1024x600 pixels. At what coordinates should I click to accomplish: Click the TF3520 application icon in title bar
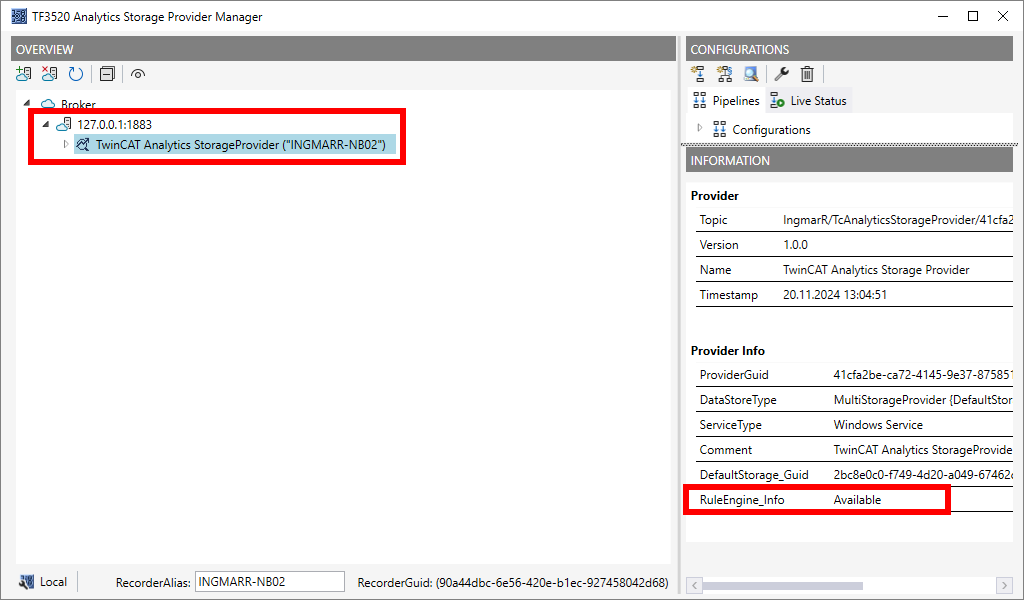coord(20,16)
